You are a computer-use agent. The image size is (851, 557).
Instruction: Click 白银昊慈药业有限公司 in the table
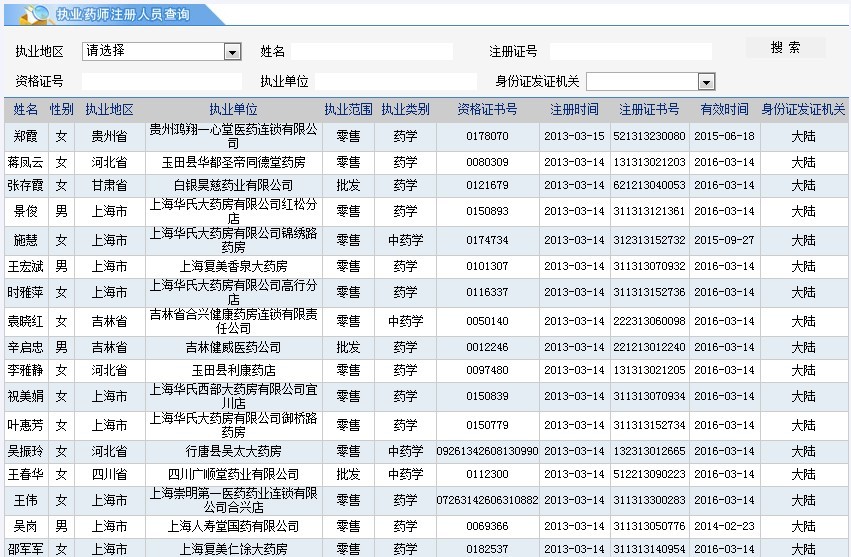233,185
